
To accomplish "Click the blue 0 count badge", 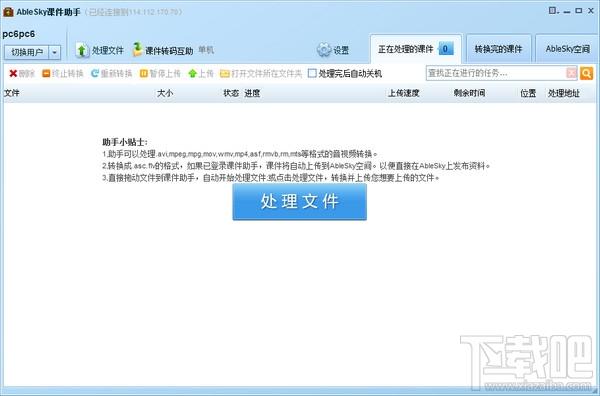I will pyautogui.click(x=445, y=49).
